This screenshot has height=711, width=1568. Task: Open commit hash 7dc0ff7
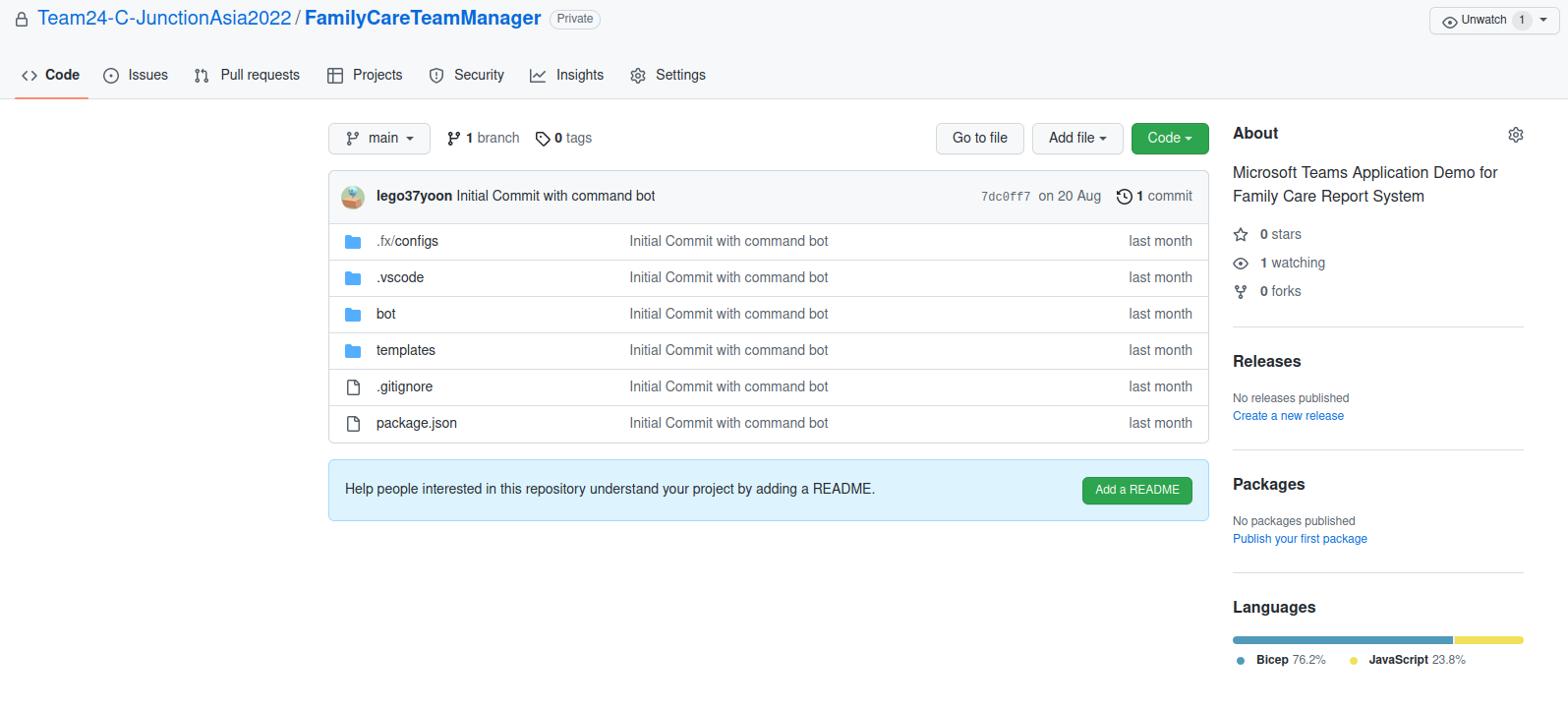(x=1006, y=197)
